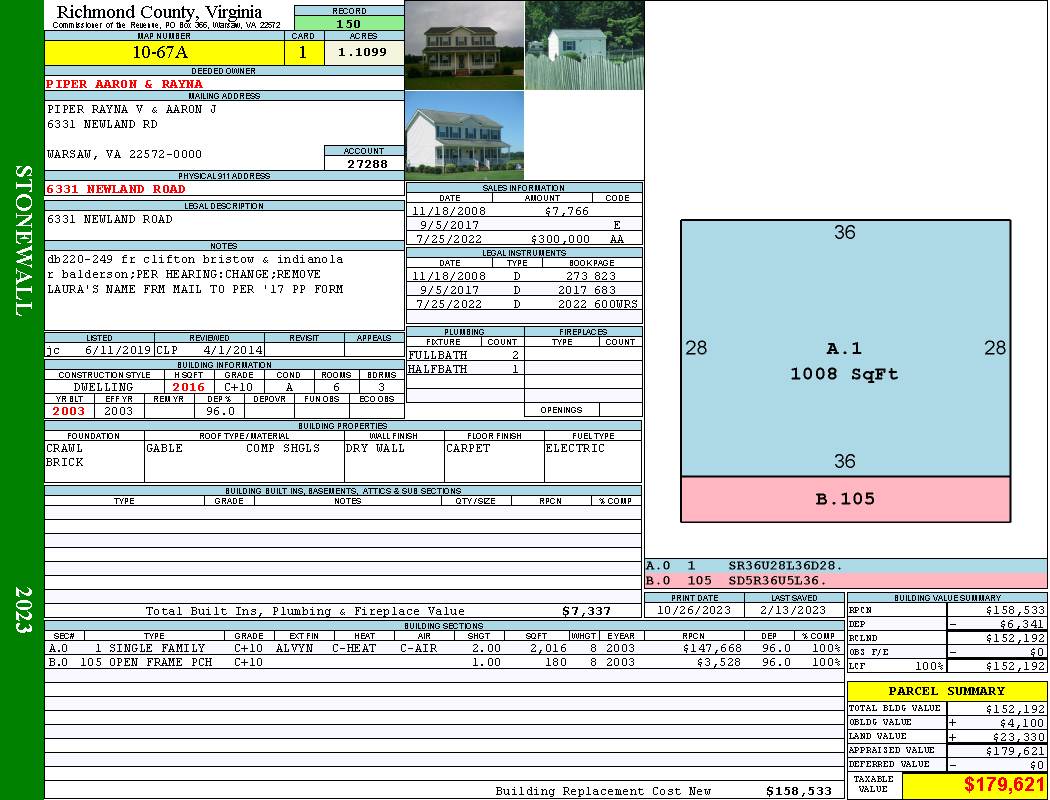Select the notes text box

tap(224, 289)
